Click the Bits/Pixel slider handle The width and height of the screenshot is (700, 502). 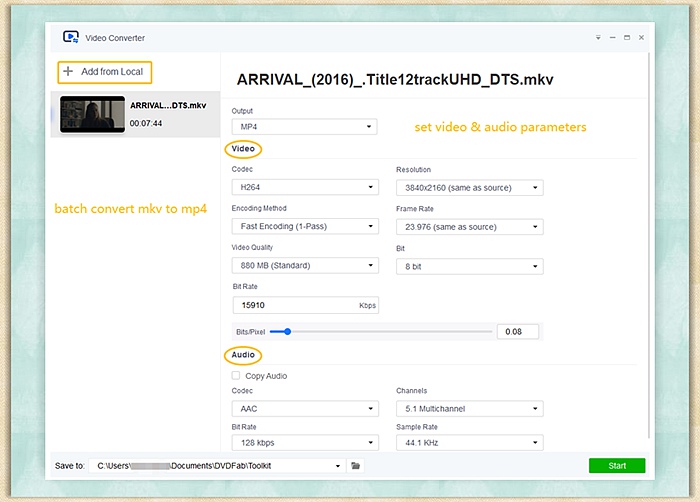click(288, 331)
